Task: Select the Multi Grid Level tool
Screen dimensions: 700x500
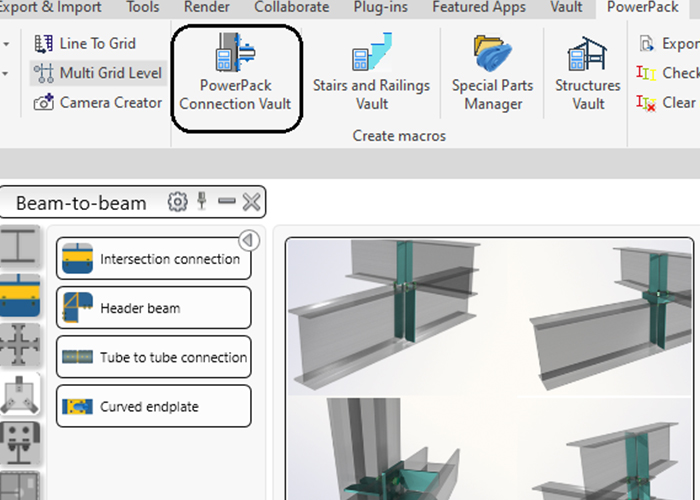Action: pyautogui.click(x=98, y=73)
